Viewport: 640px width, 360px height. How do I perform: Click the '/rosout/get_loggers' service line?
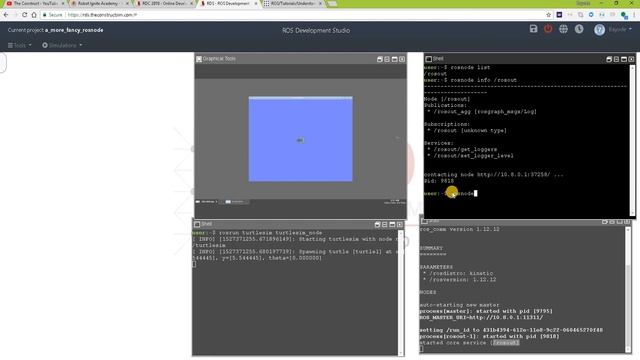coord(465,149)
